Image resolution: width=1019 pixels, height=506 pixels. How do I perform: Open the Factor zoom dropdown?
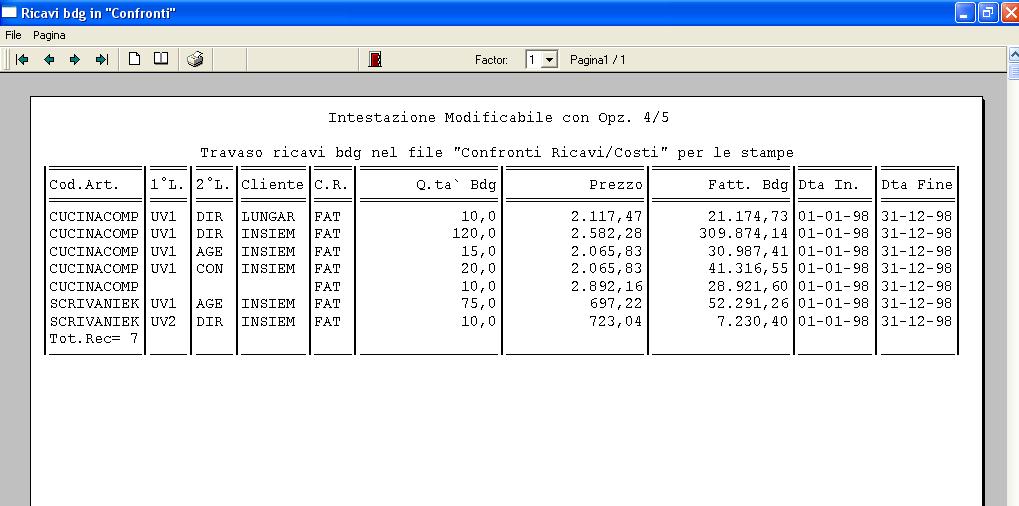(549, 60)
